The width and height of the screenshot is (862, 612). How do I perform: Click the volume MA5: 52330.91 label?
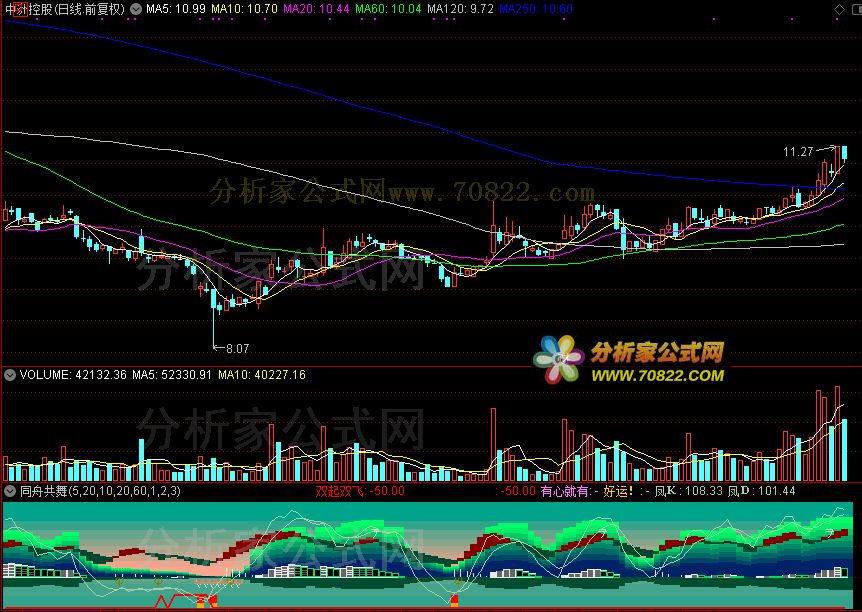point(172,375)
